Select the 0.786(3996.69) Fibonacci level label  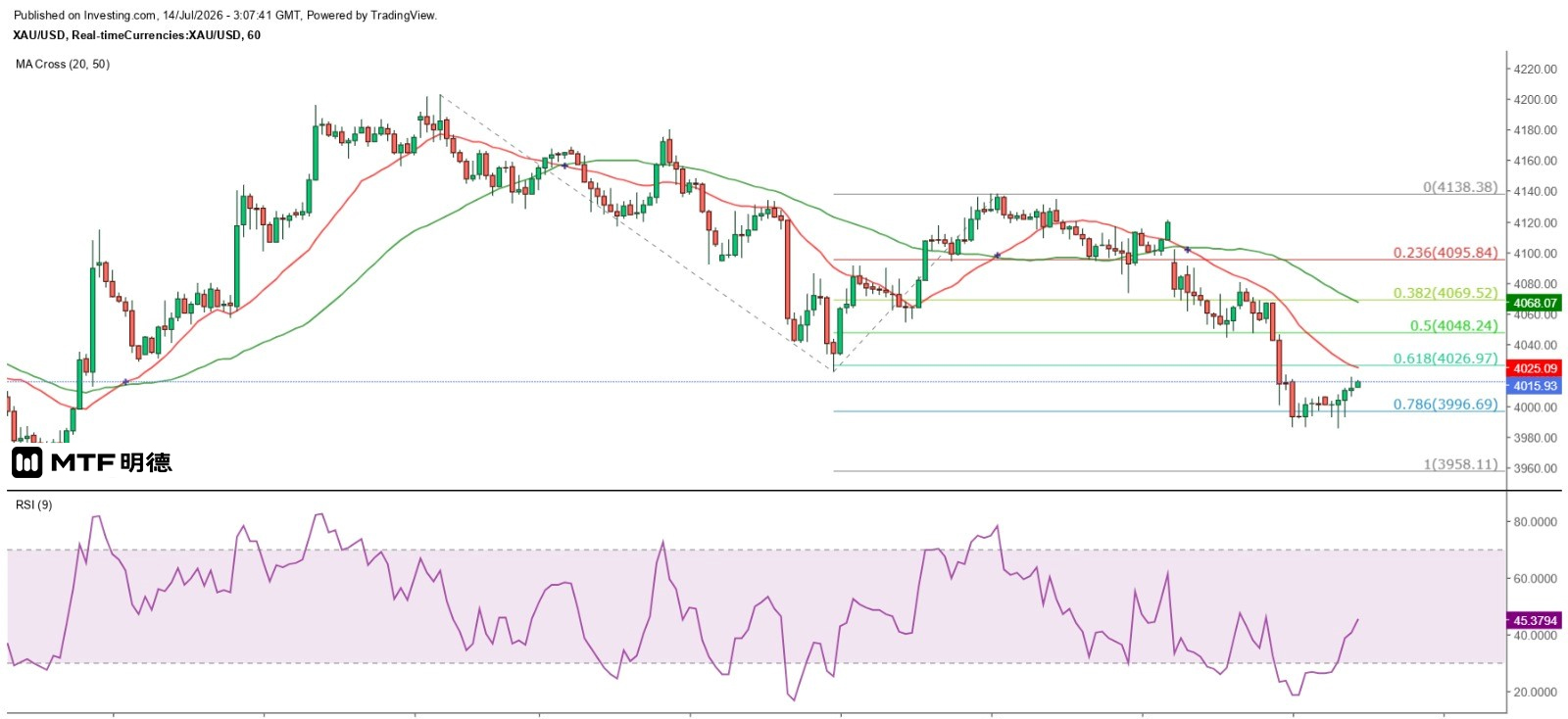click(x=1445, y=404)
